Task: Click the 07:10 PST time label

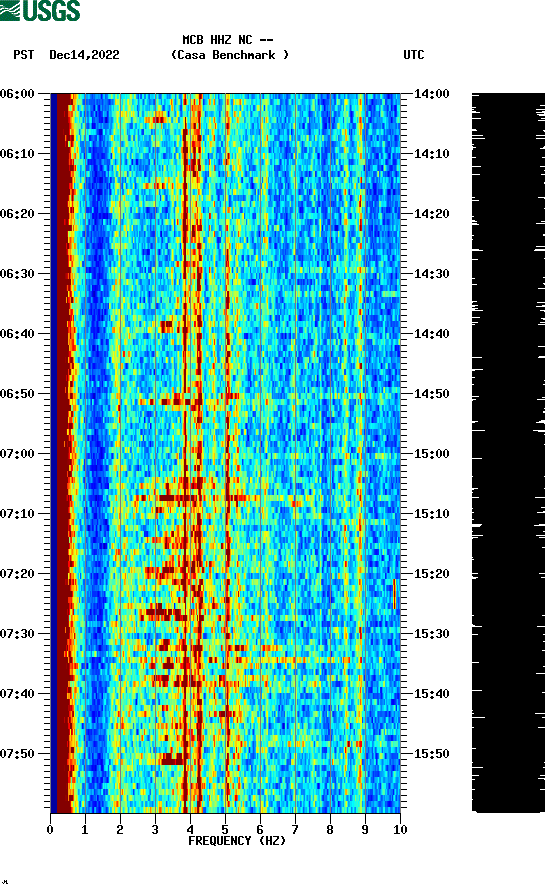Action: click(18, 514)
